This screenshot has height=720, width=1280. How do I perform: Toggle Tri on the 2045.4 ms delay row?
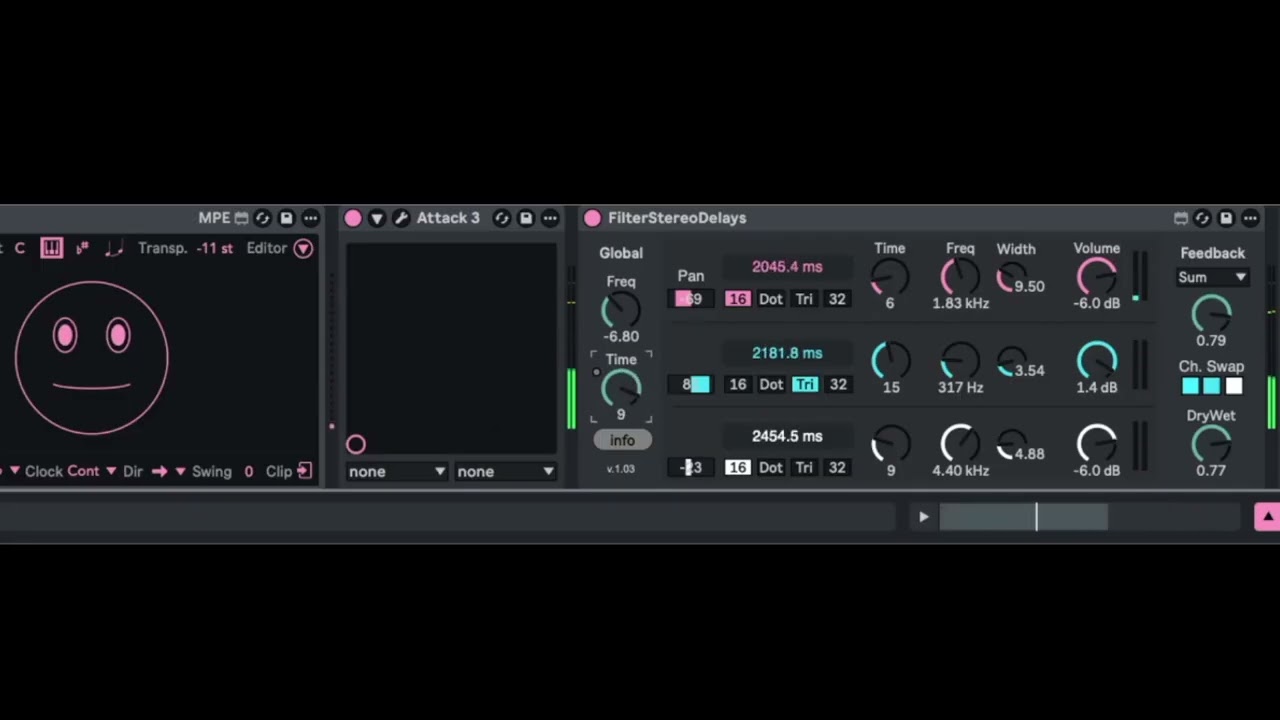click(804, 299)
